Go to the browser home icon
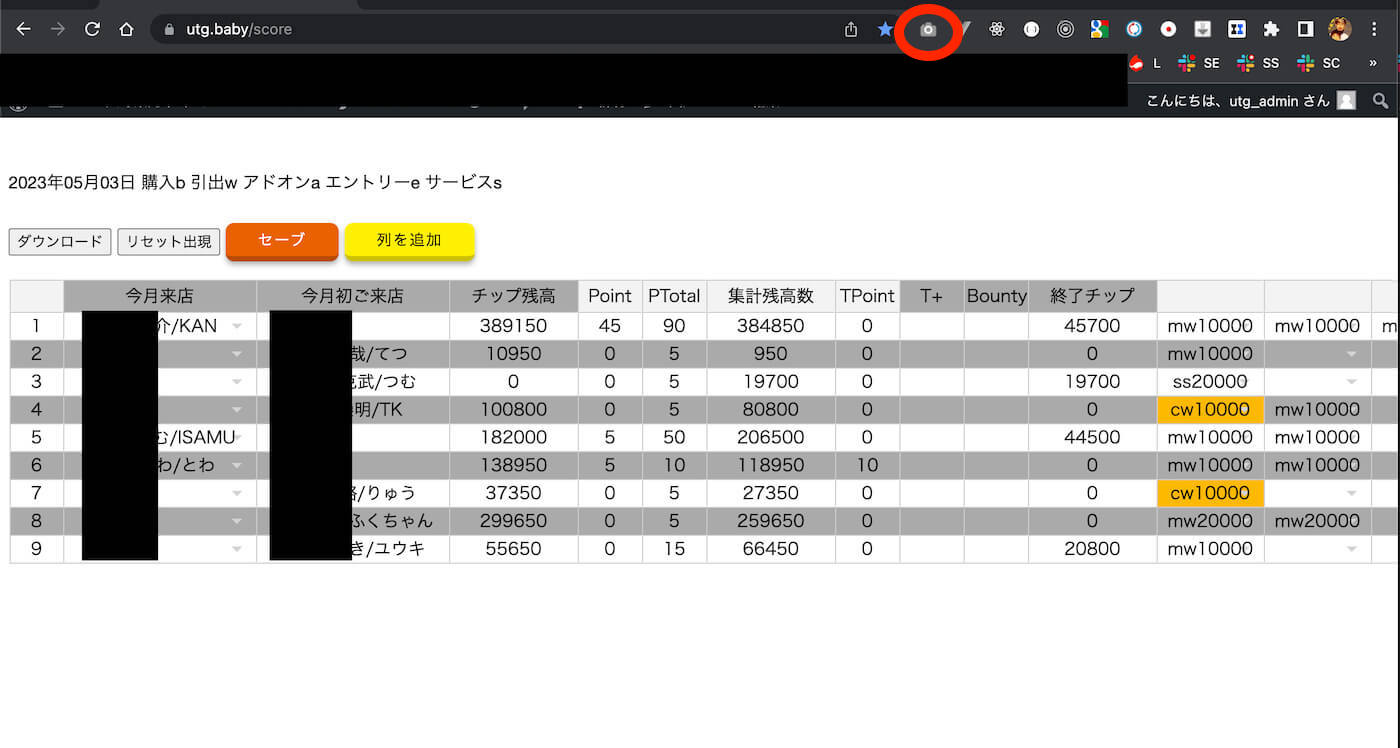The image size is (1400, 748). point(126,30)
